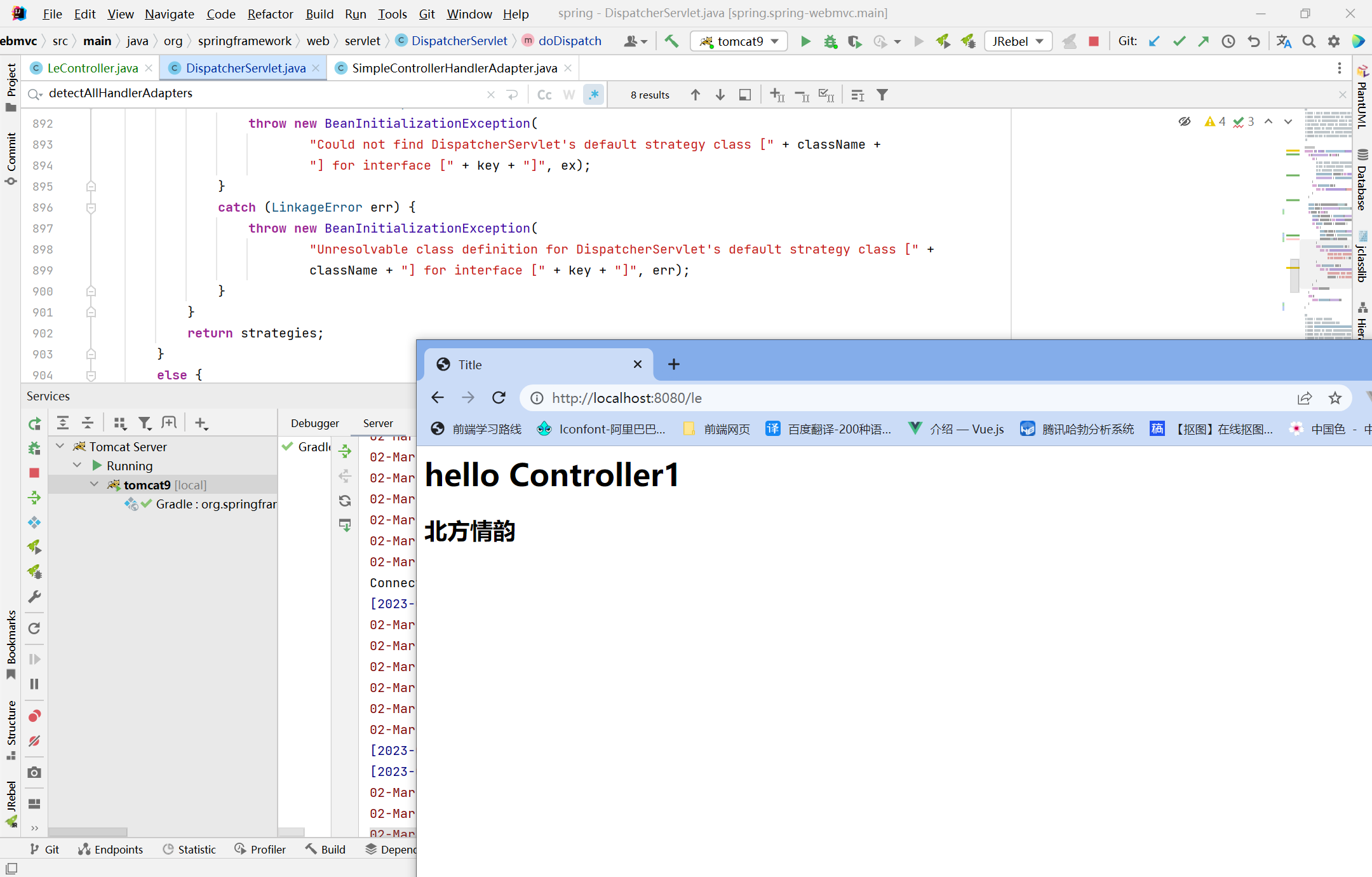Click the Run/Play button for tomcat9
Viewport: 1372px width, 877px height.
[806, 41]
